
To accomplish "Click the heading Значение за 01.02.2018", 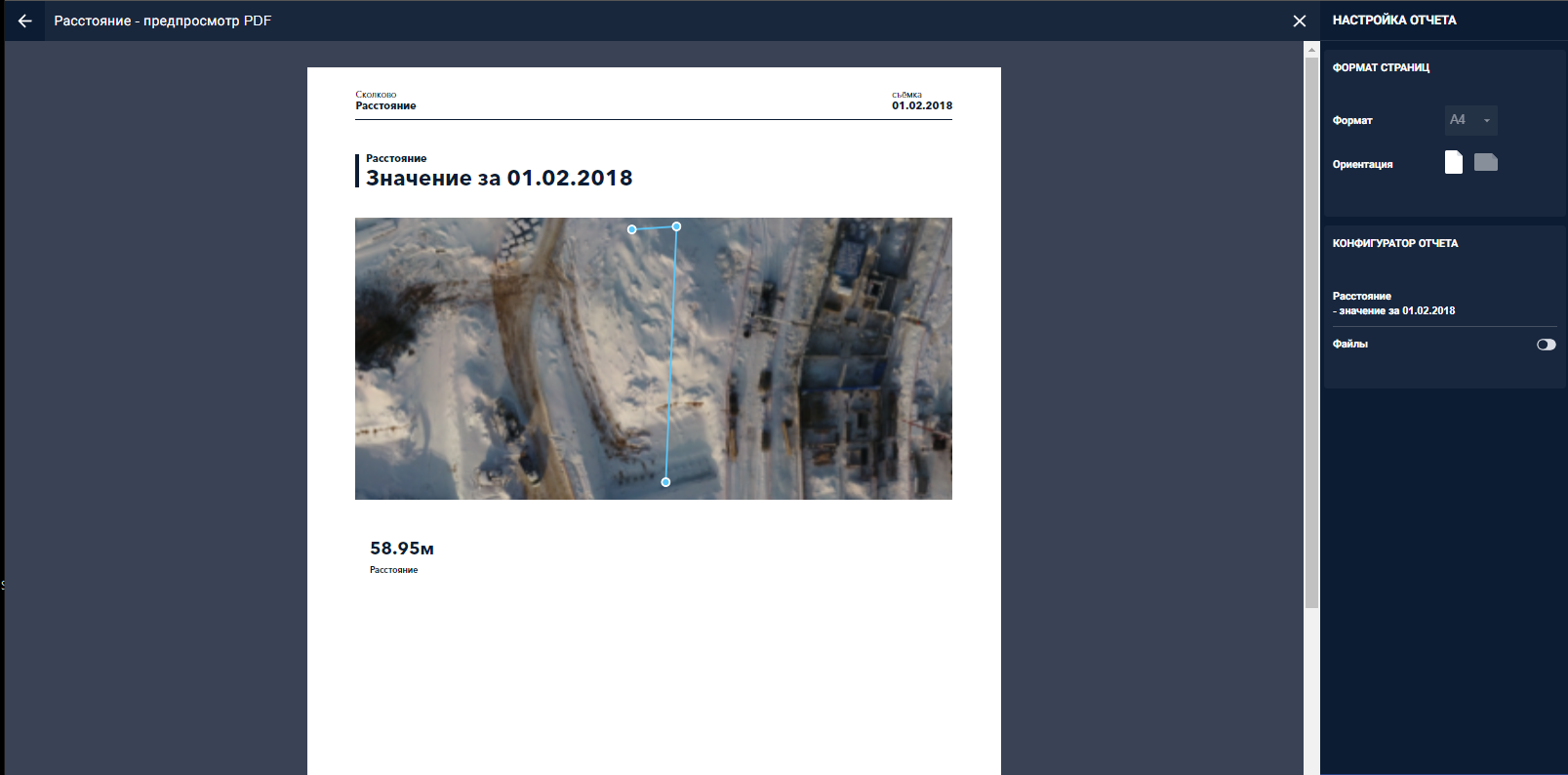I will [499, 178].
